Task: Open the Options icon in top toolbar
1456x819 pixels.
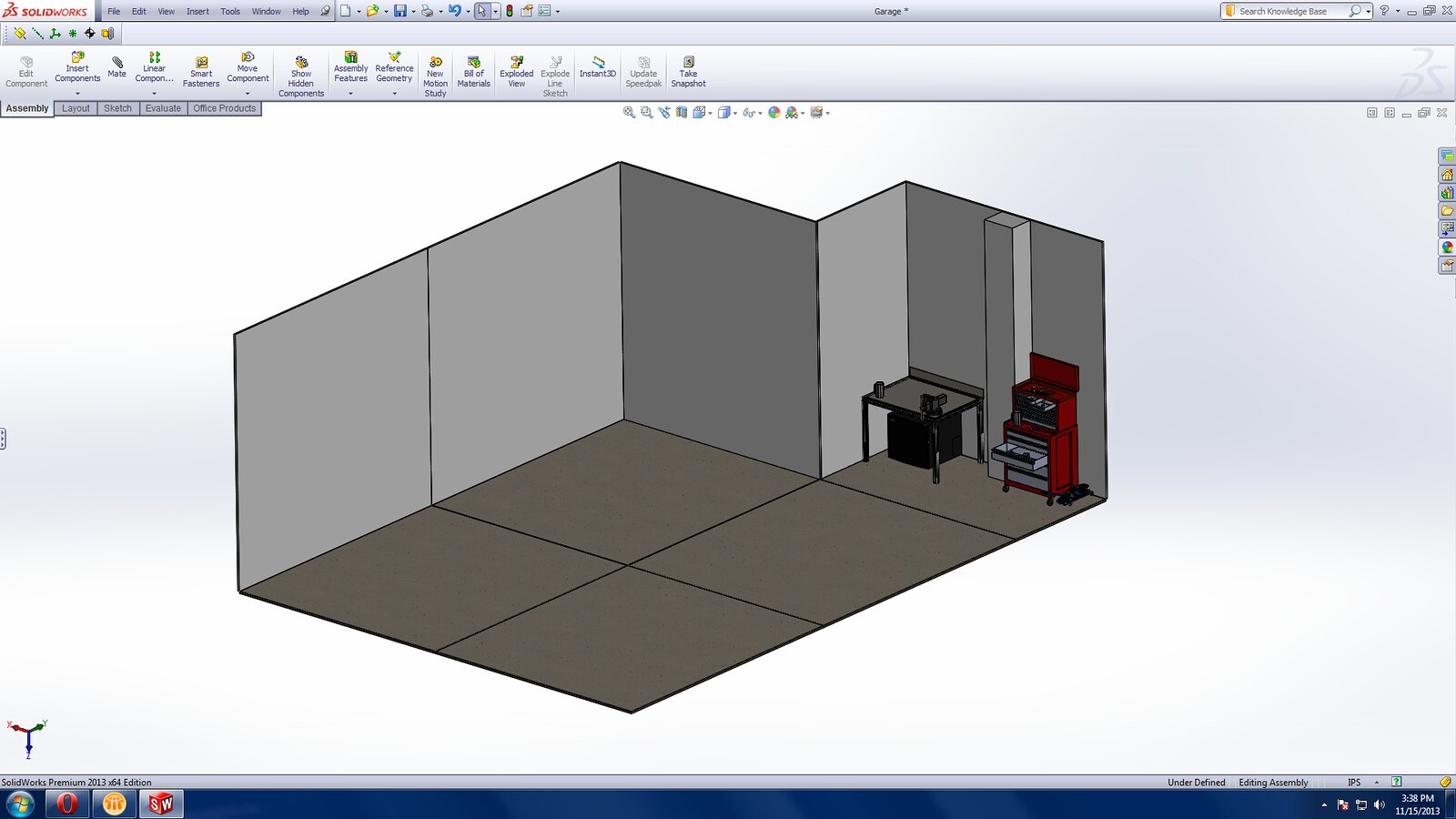Action: click(x=544, y=11)
